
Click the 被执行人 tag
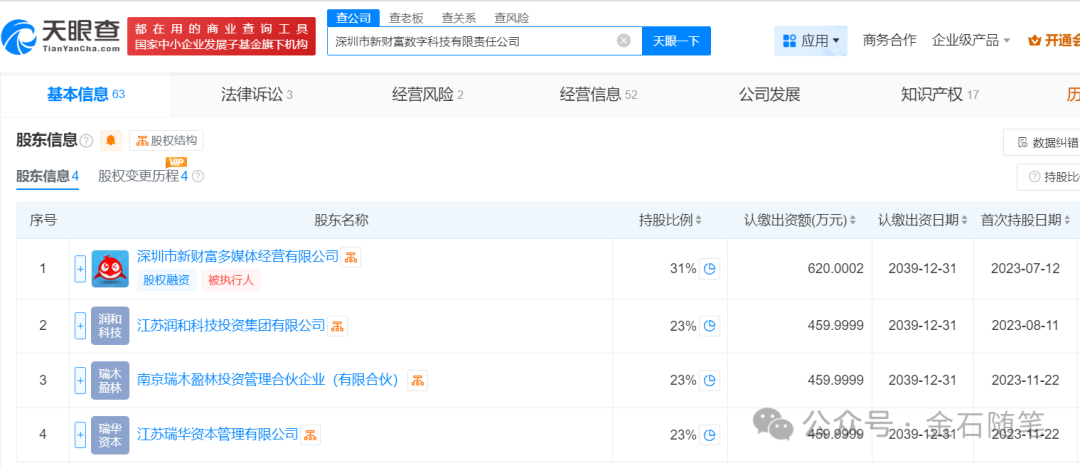click(x=231, y=280)
